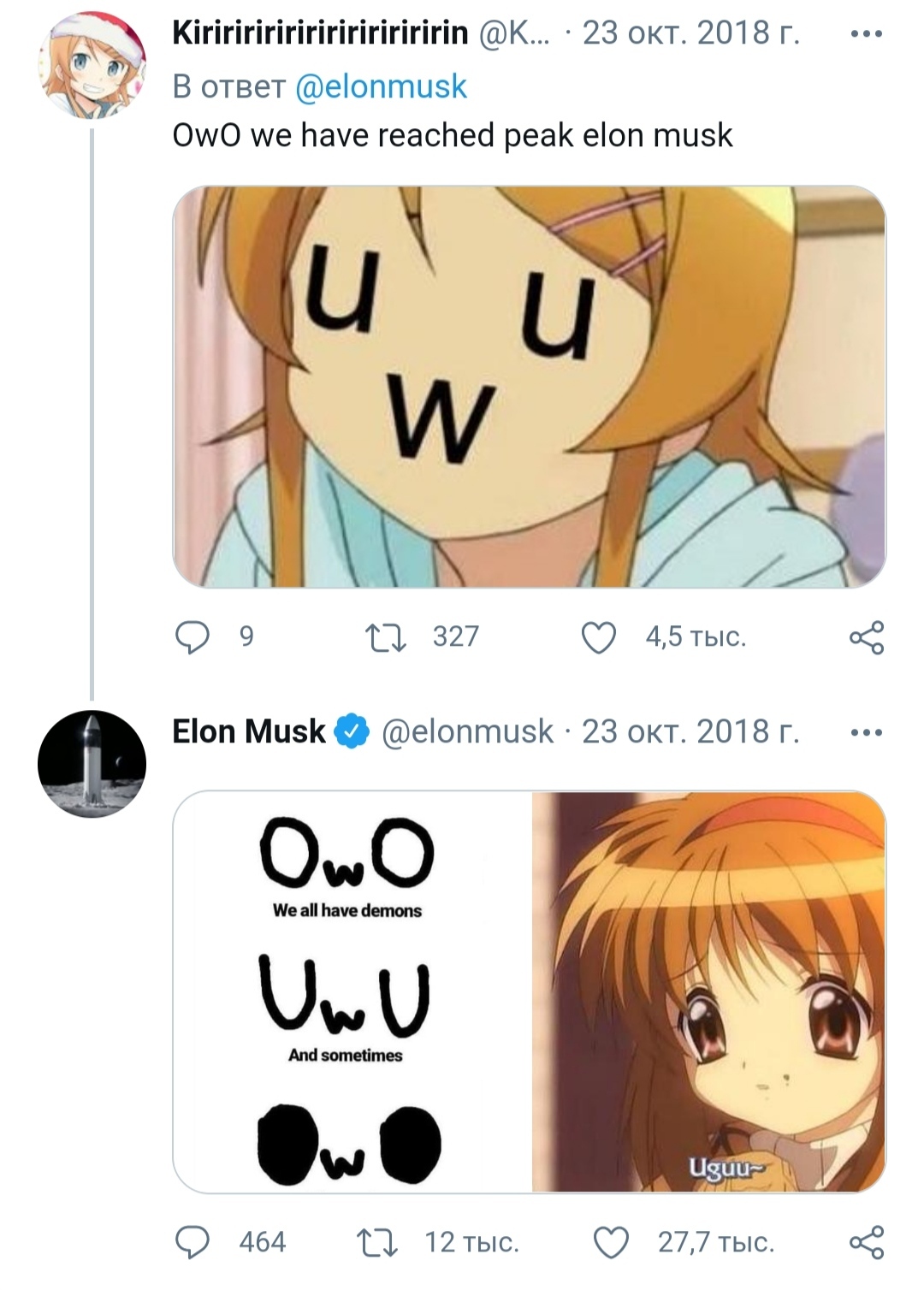This screenshot has height=1290, width=924.
Task: Open Kiririririn username at top
Action: point(320,34)
